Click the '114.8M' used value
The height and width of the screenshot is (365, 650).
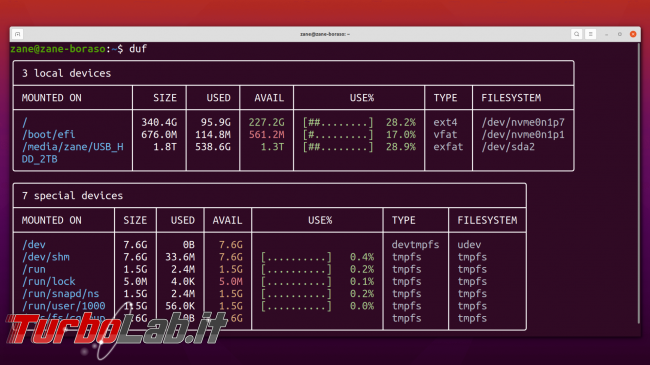pos(213,134)
